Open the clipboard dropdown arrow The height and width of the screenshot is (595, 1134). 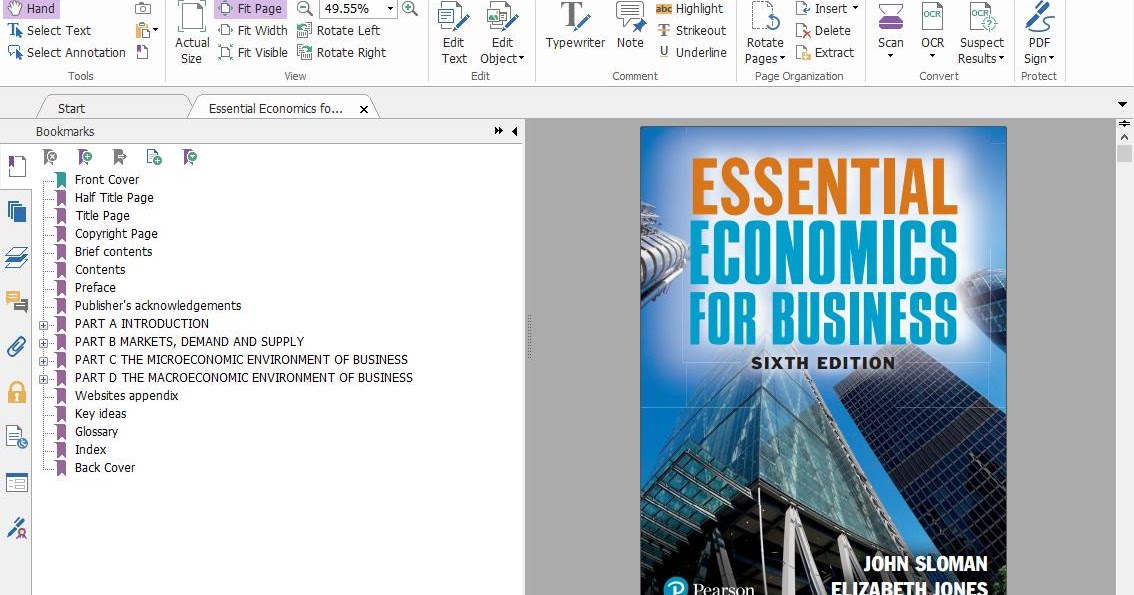click(155, 30)
